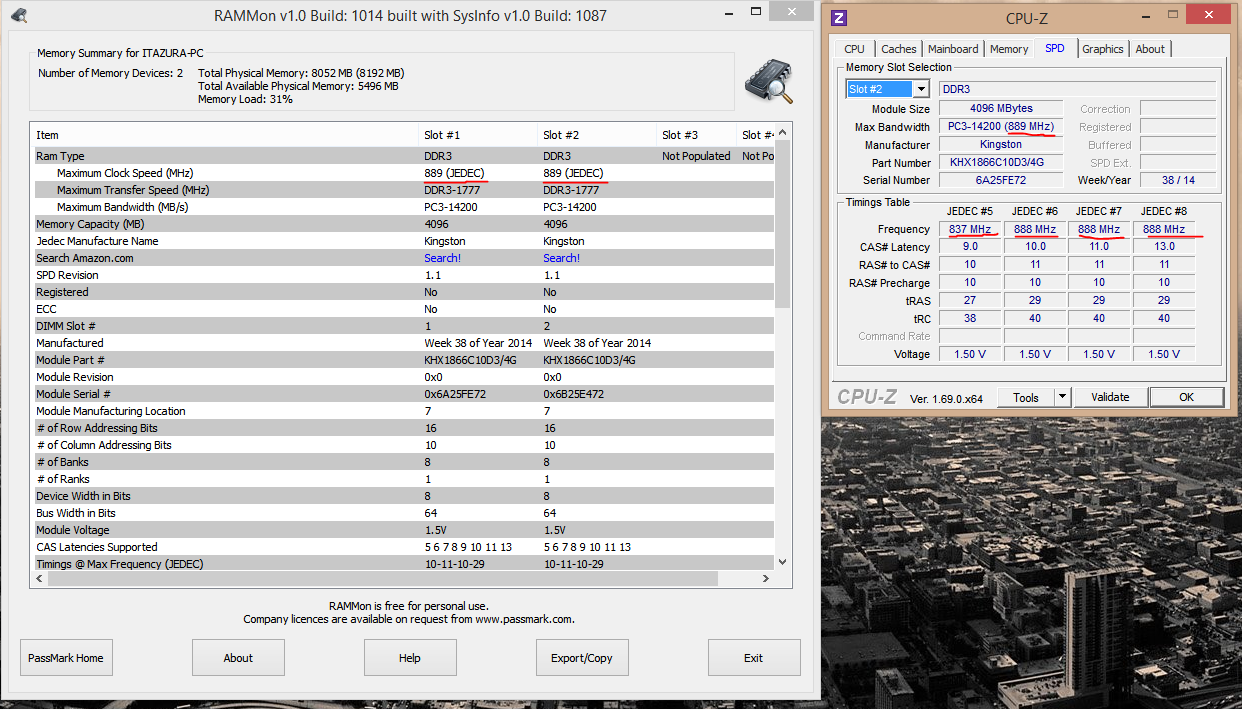Click the Serial Number 6A25FE72 field
Viewport: 1242px width, 709px height.
1001,180
